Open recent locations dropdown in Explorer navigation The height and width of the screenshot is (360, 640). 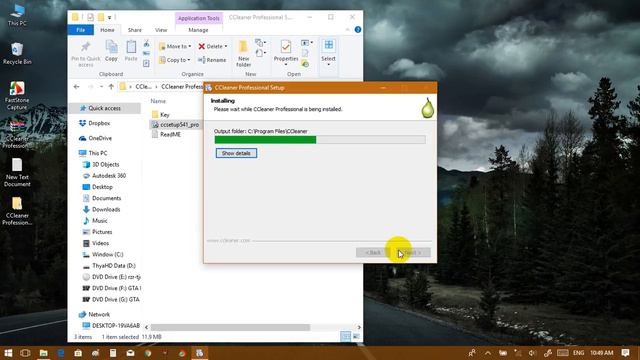tap(101, 87)
